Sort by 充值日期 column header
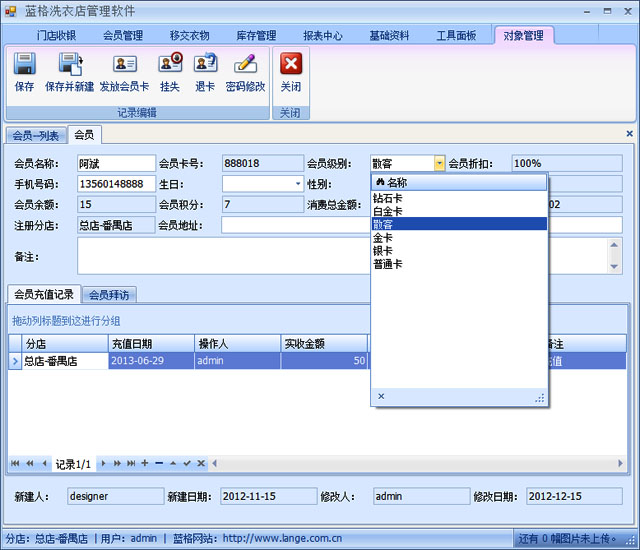 pos(151,344)
